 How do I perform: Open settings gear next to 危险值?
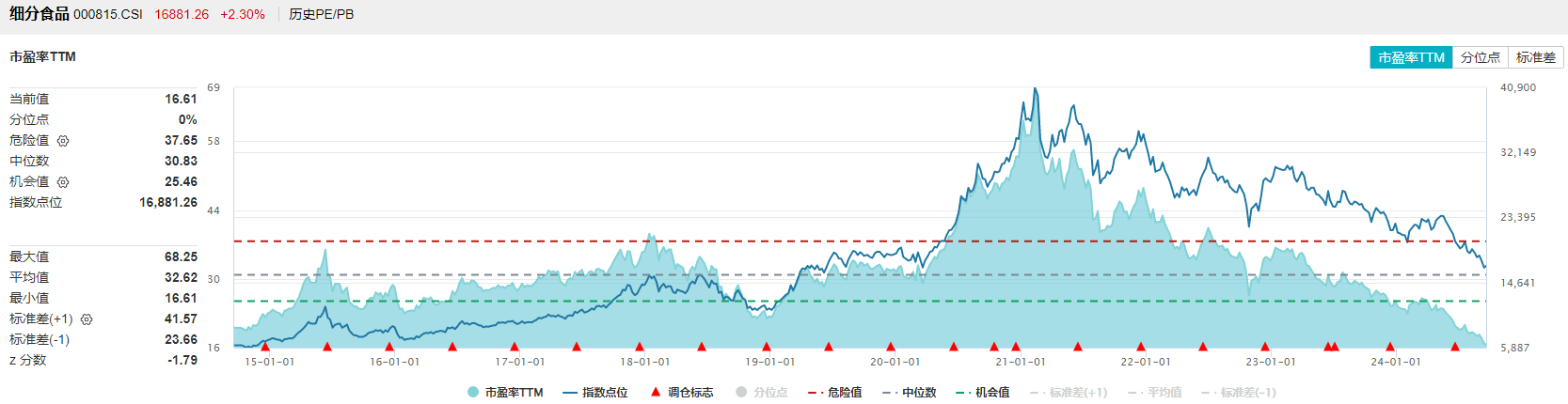63,141
